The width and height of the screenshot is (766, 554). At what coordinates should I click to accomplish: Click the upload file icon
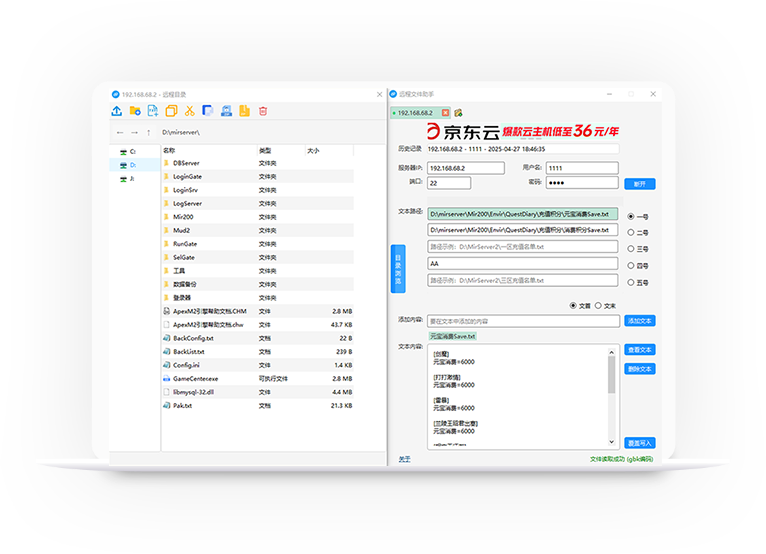coord(117,111)
